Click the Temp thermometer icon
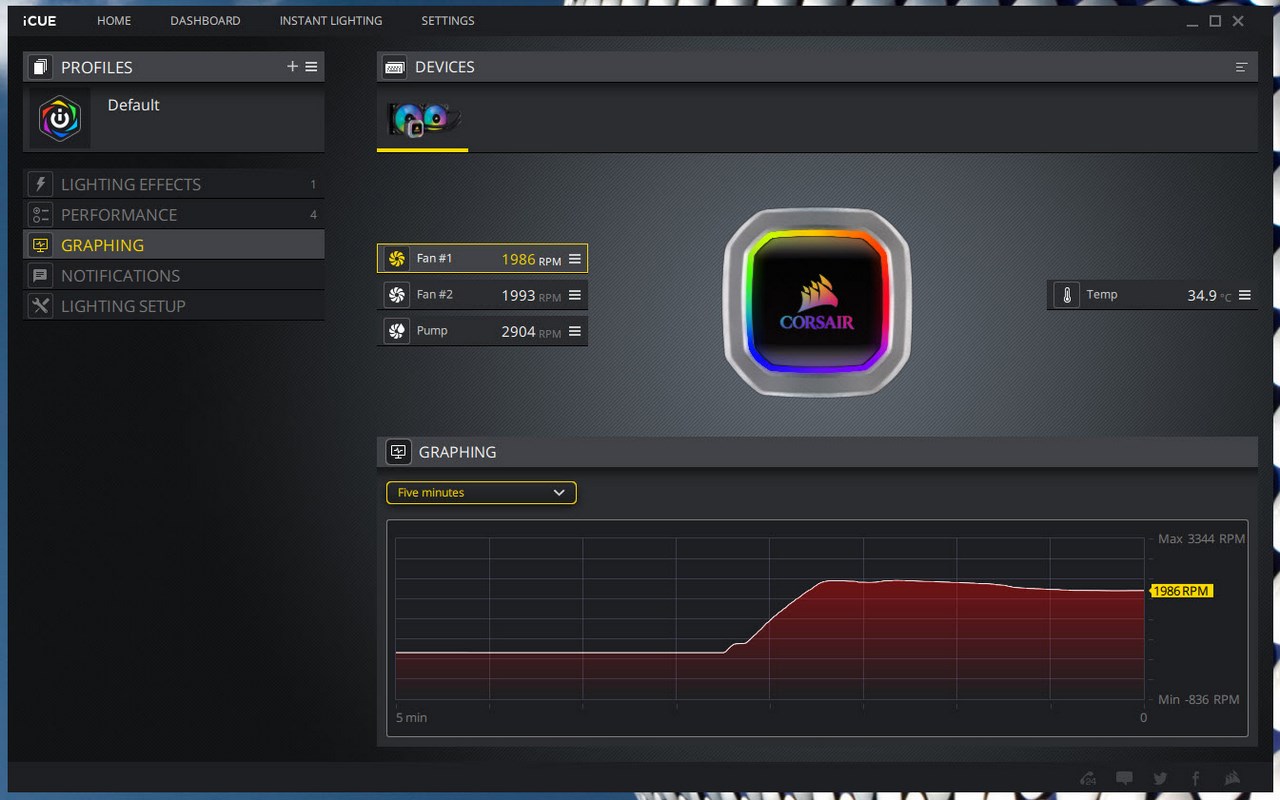1280x800 pixels. (x=1067, y=295)
